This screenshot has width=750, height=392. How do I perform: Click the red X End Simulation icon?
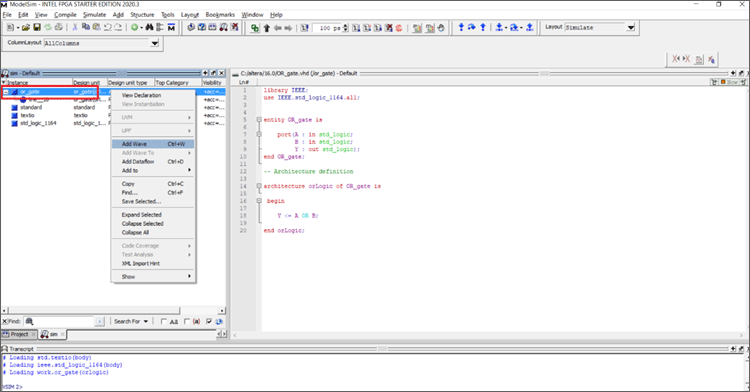point(234,27)
